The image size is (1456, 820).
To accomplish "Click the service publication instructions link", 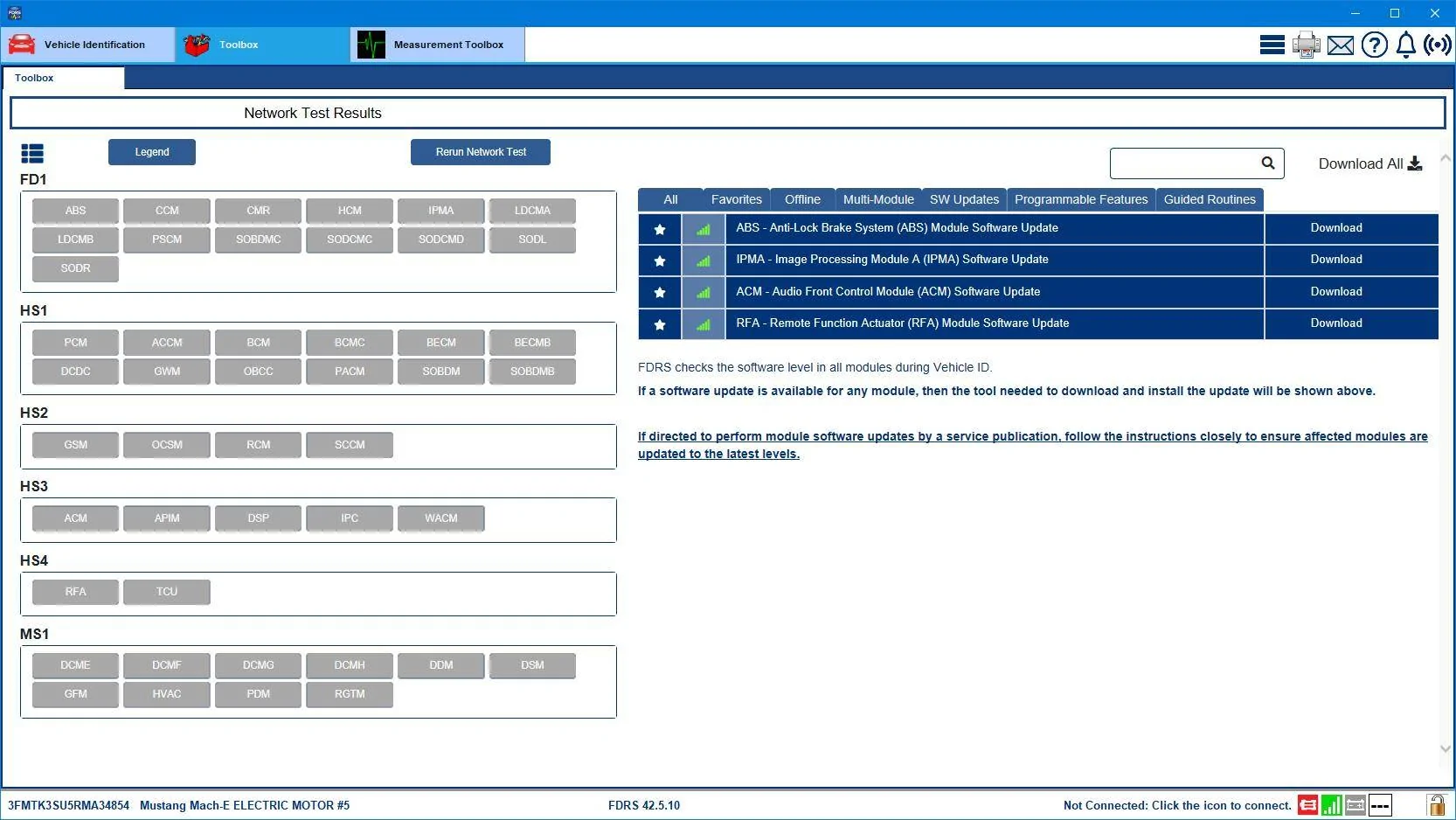I will [1033, 445].
